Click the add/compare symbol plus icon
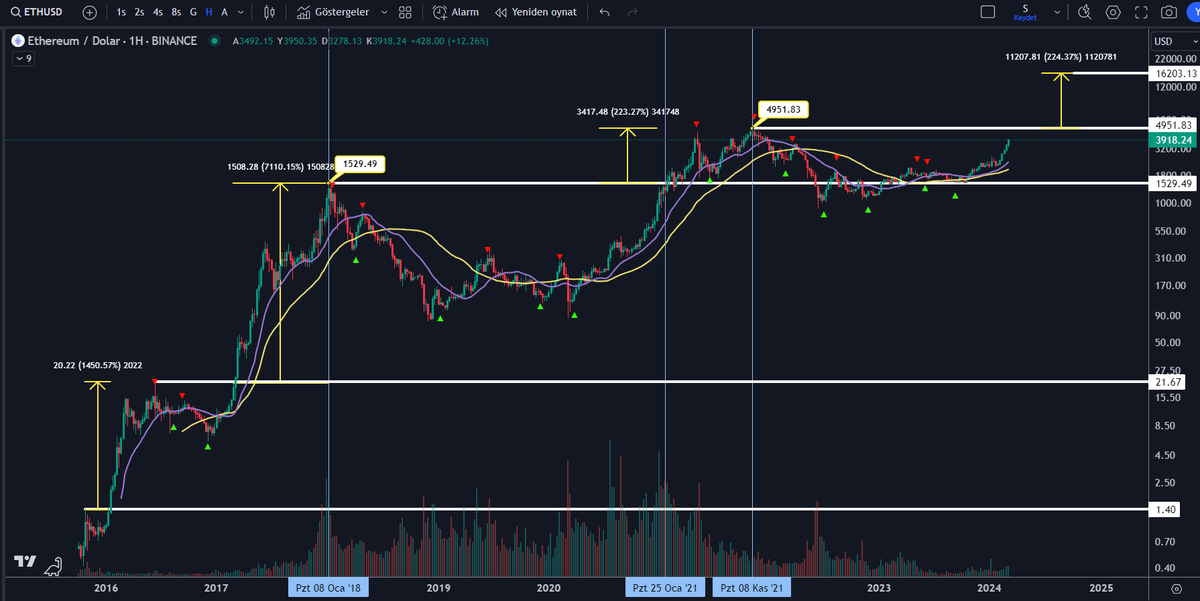The image size is (1200, 601). click(x=90, y=12)
